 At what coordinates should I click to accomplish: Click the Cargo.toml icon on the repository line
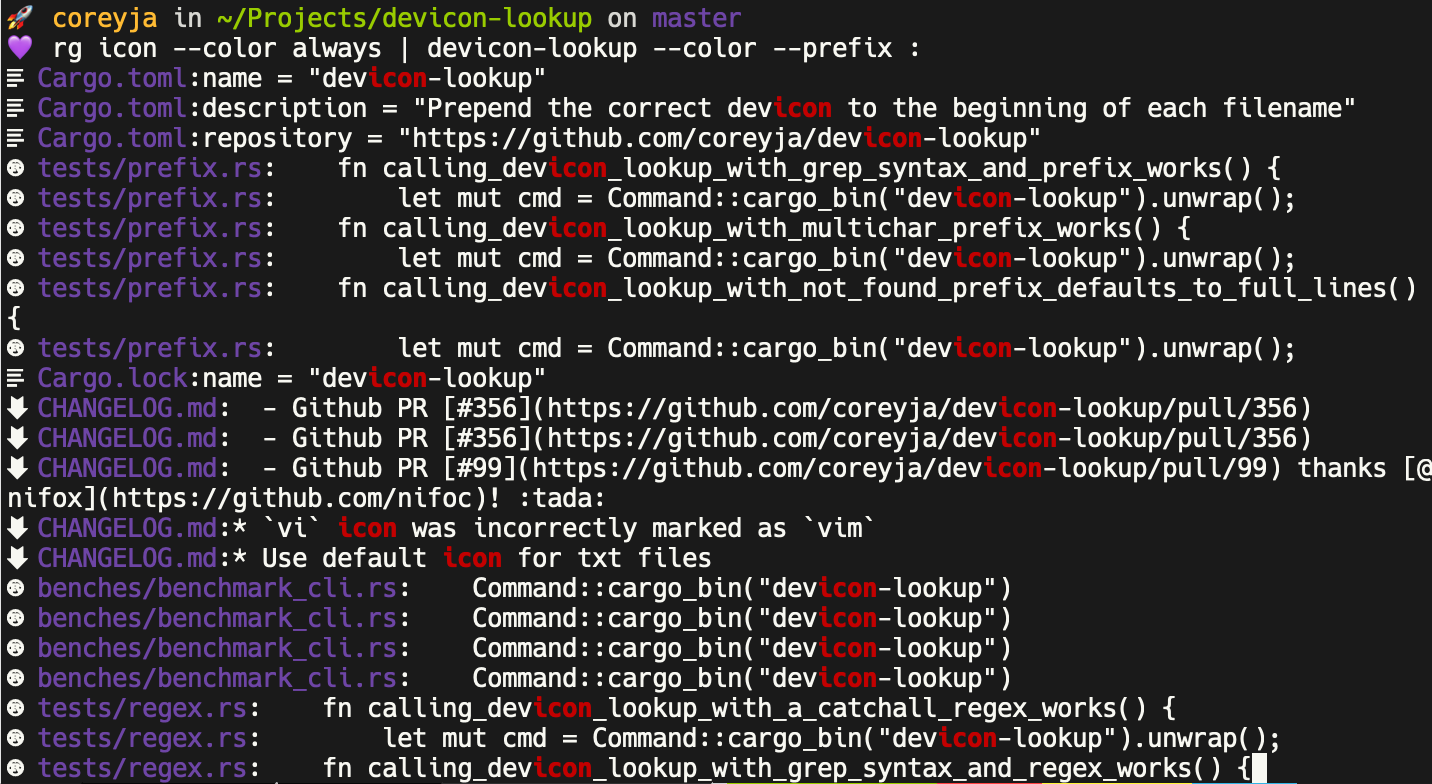[15, 138]
